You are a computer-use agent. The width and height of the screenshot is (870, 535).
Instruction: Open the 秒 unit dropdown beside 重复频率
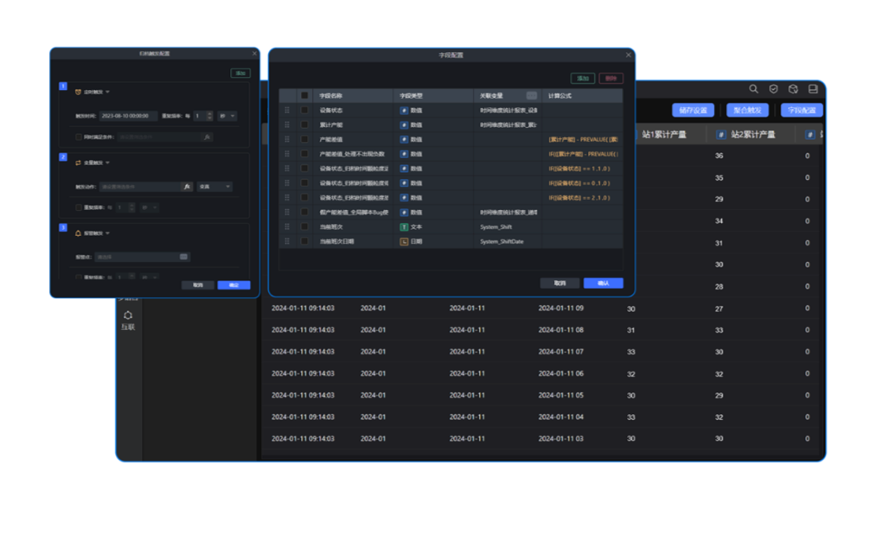coord(228,115)
